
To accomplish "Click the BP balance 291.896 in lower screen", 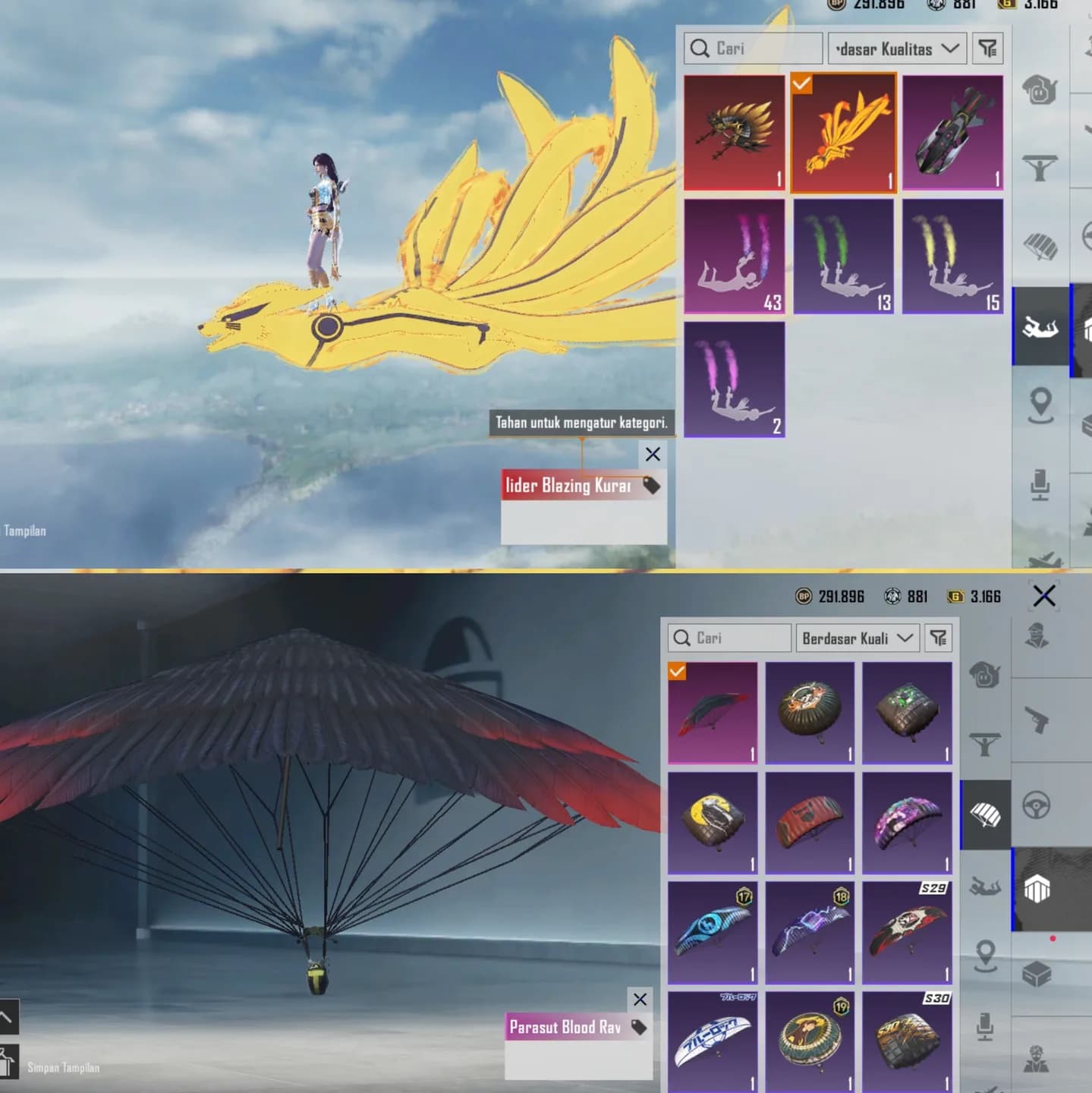I will pos(830,597).
